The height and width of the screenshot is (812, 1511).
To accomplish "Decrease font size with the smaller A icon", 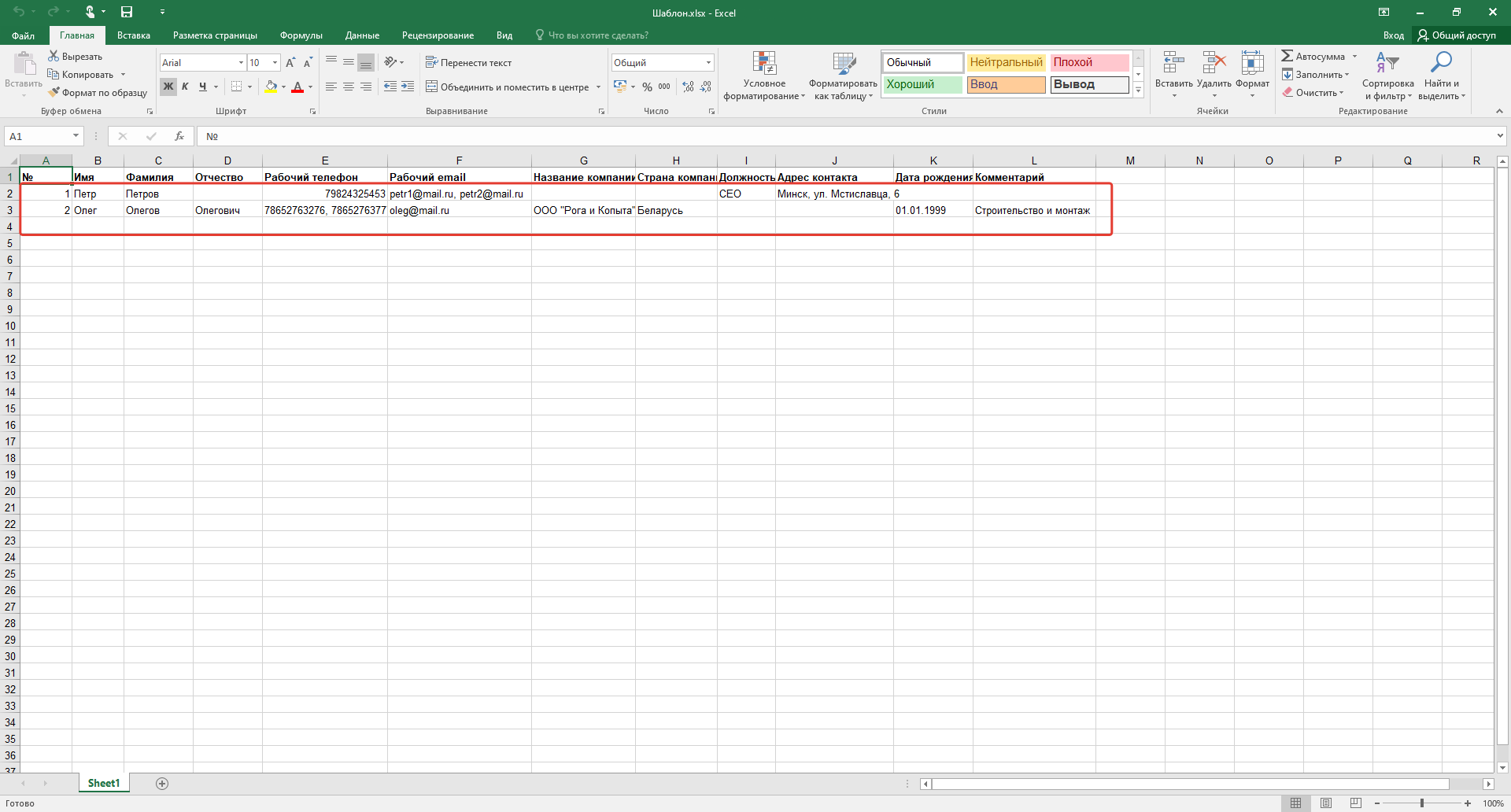I will [x=308, y=62].
